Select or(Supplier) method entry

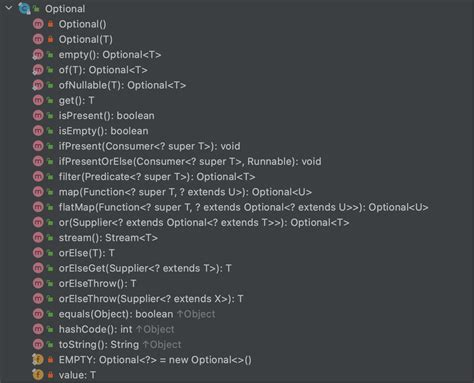pyautogui.click(x=204, y=223)
